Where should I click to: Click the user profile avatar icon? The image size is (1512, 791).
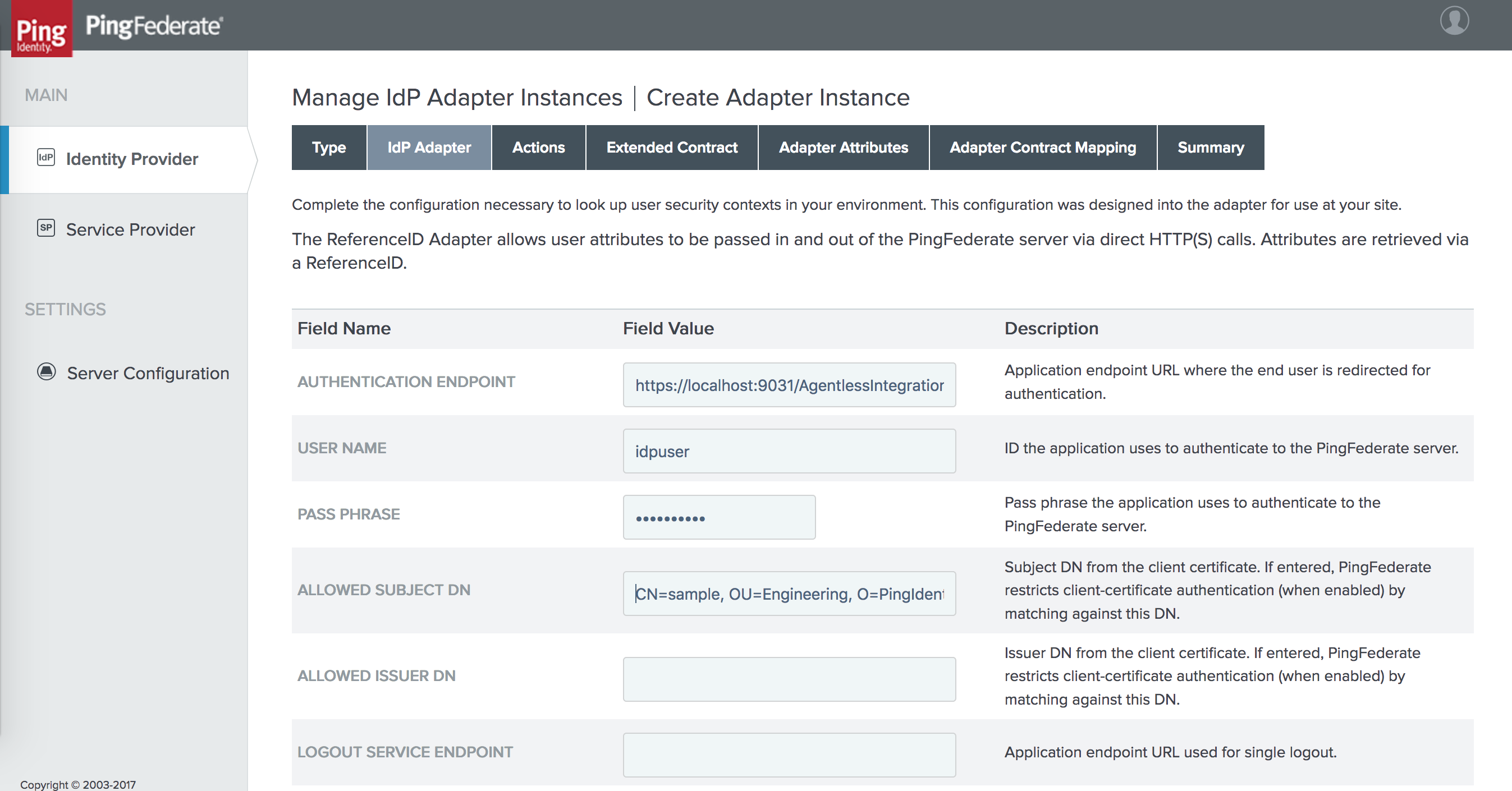tap(1454, 21)
